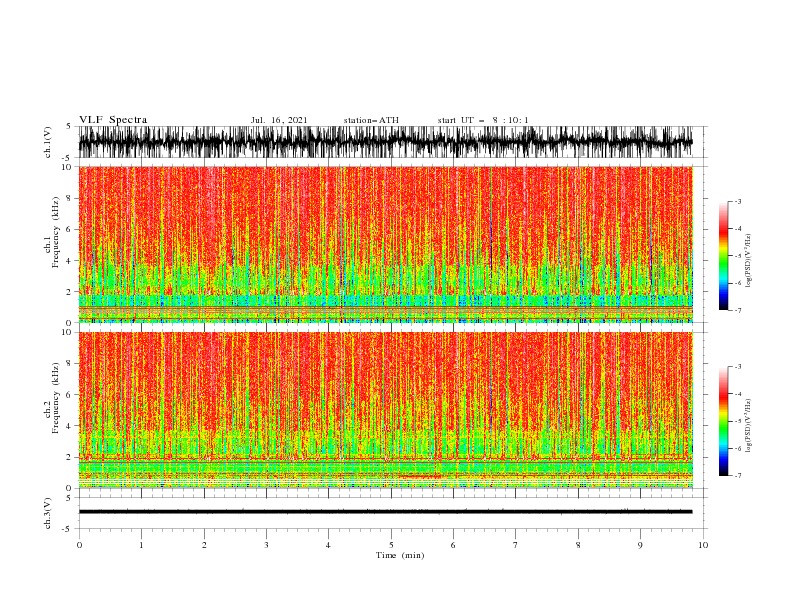Click the ch.3 flat voltage trace

click(385, 512)
